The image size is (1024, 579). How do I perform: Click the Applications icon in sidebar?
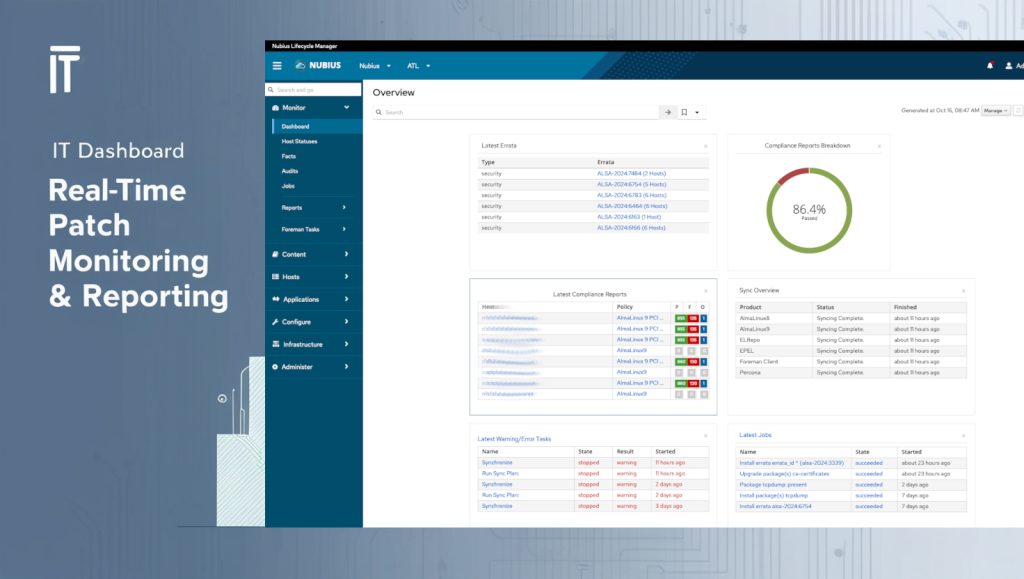(276, 299)
